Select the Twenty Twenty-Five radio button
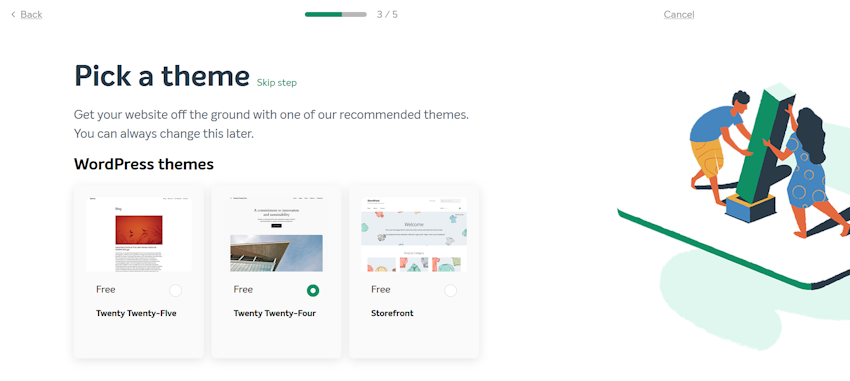 click(175, 290)
